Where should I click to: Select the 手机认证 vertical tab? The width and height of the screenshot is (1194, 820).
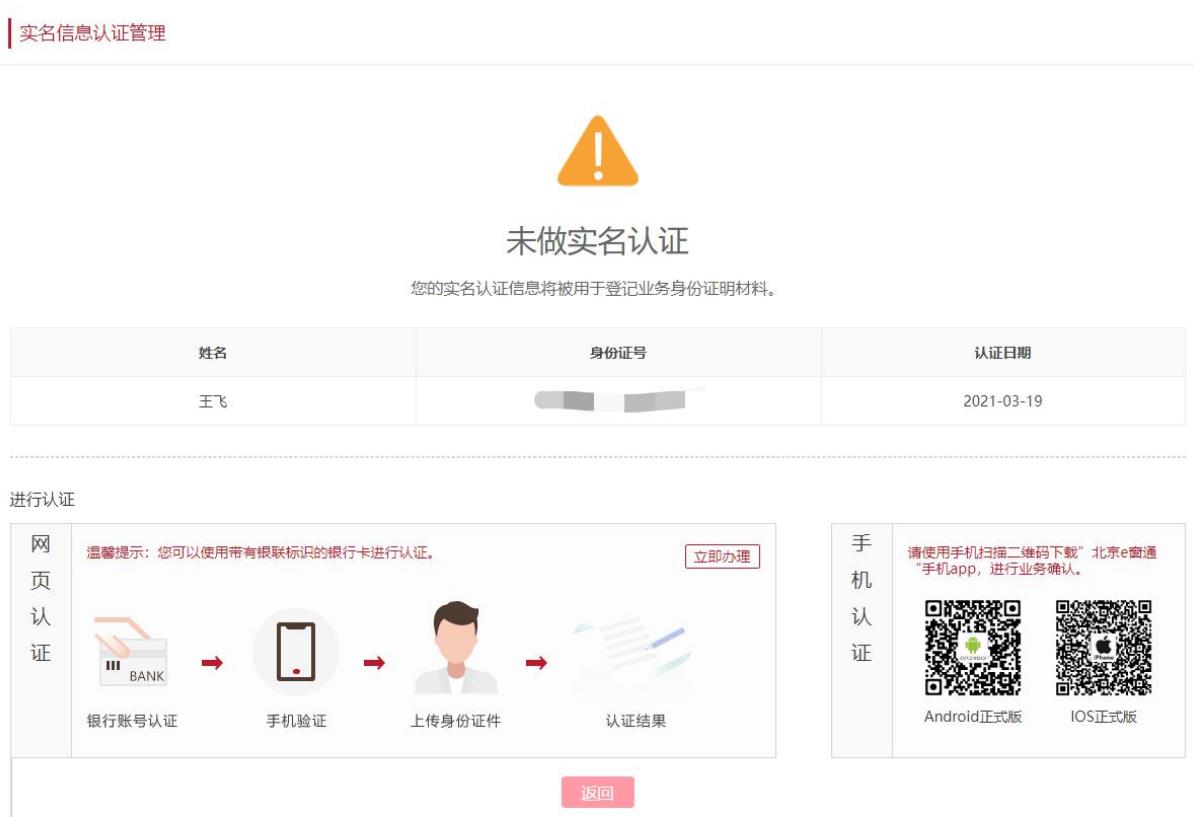click(861, 599)
